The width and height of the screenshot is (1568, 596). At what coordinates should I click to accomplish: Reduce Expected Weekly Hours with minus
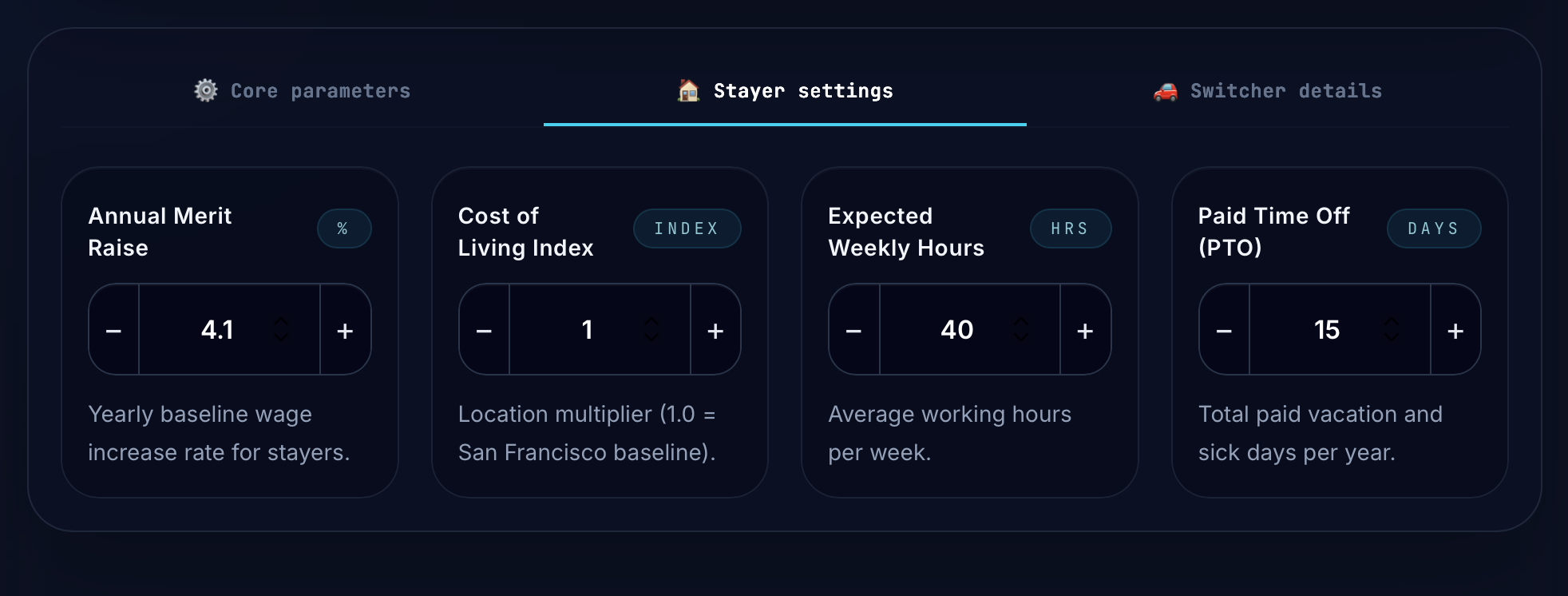854,330
